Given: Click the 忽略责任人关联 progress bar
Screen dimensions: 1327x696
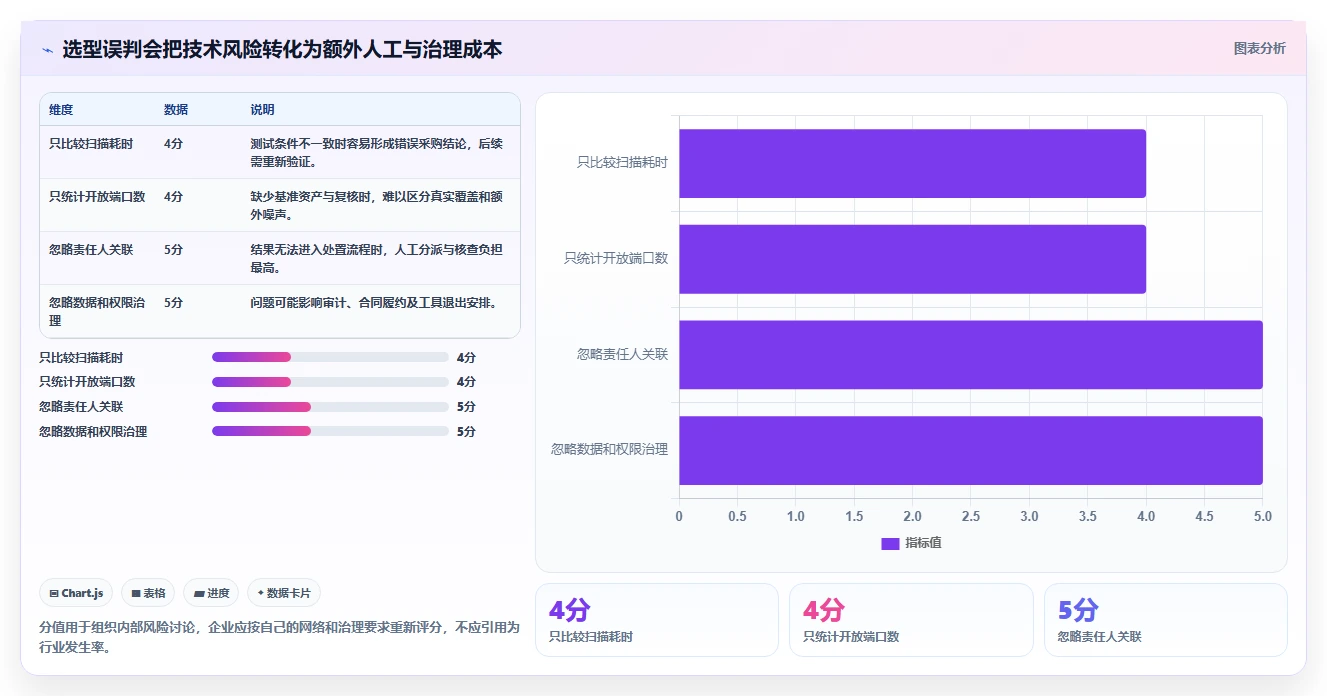Looking at the screenshot, I should pyautogui.click(x=330, y=407).
